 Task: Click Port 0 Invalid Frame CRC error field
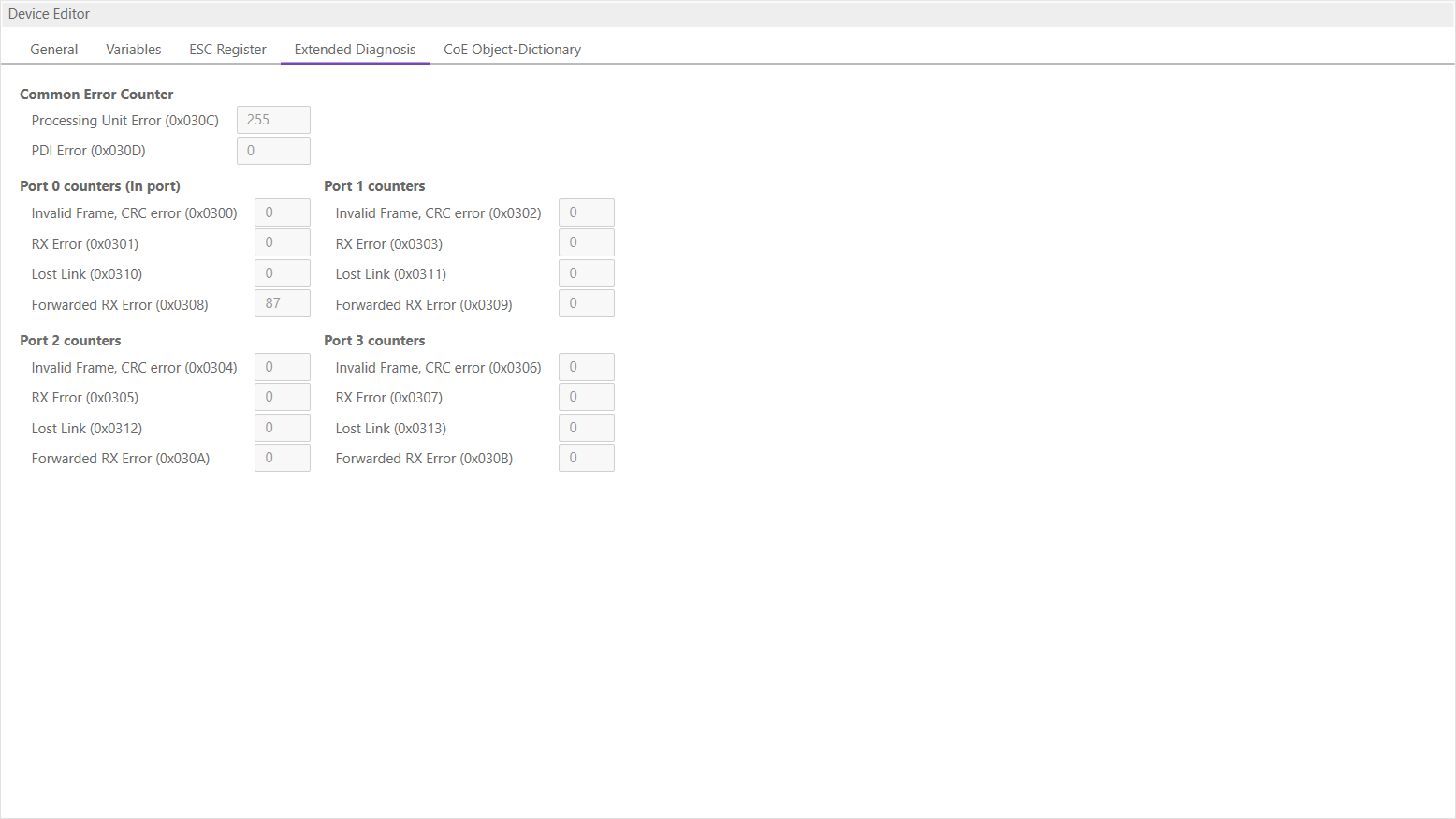282,212
